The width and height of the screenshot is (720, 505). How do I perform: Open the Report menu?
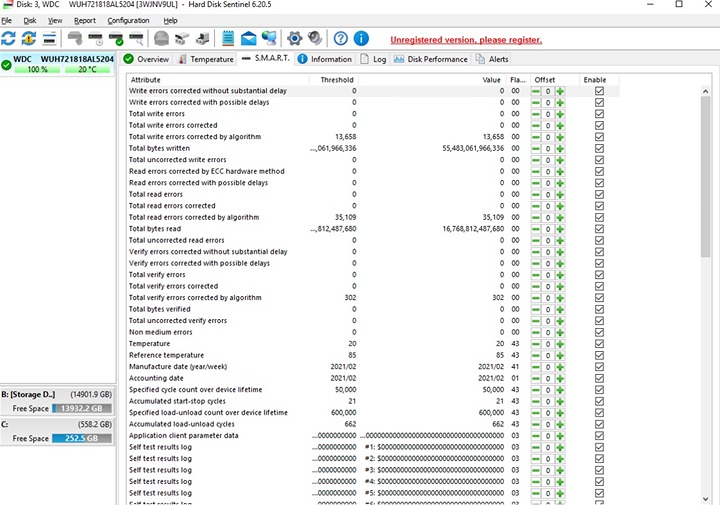pos(85,21)
